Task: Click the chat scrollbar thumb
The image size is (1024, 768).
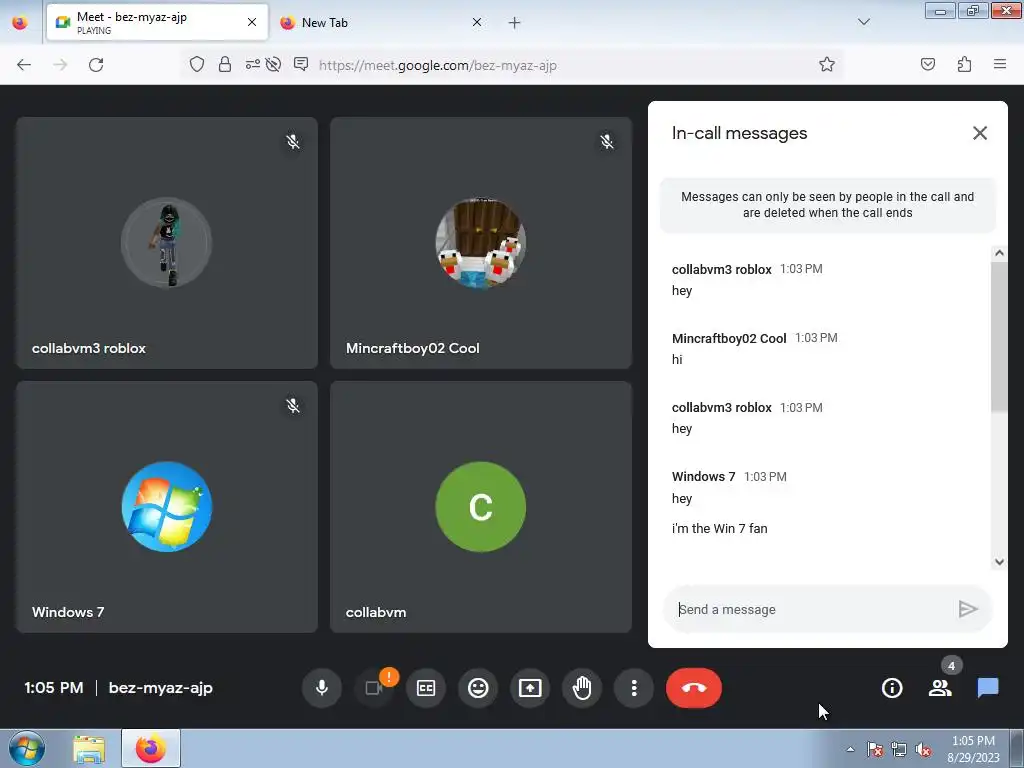Action: [x=999, y=337]
